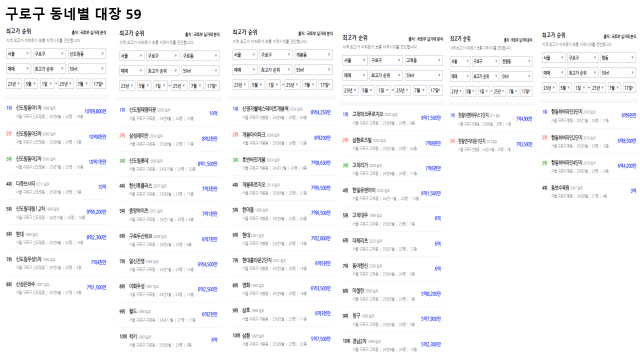Click the 9억1,500만 price in the 고척동 panel
Screen dimensions: 640x360
tap(431, 118)
